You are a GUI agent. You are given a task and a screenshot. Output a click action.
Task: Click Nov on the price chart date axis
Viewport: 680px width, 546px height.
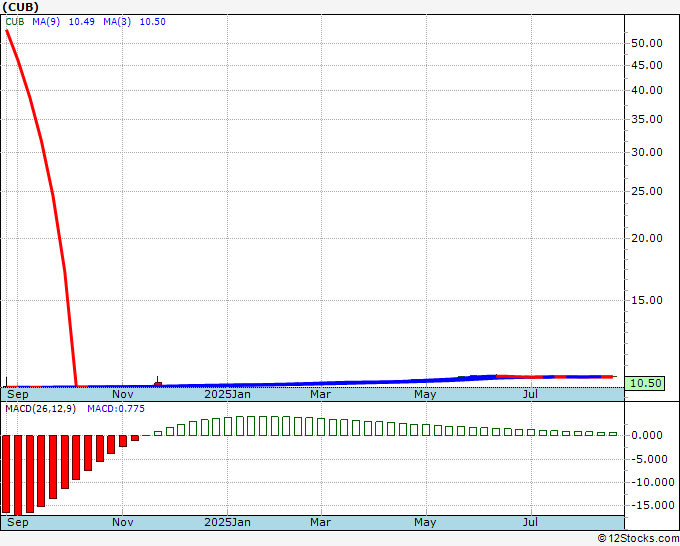pos(123,394)
